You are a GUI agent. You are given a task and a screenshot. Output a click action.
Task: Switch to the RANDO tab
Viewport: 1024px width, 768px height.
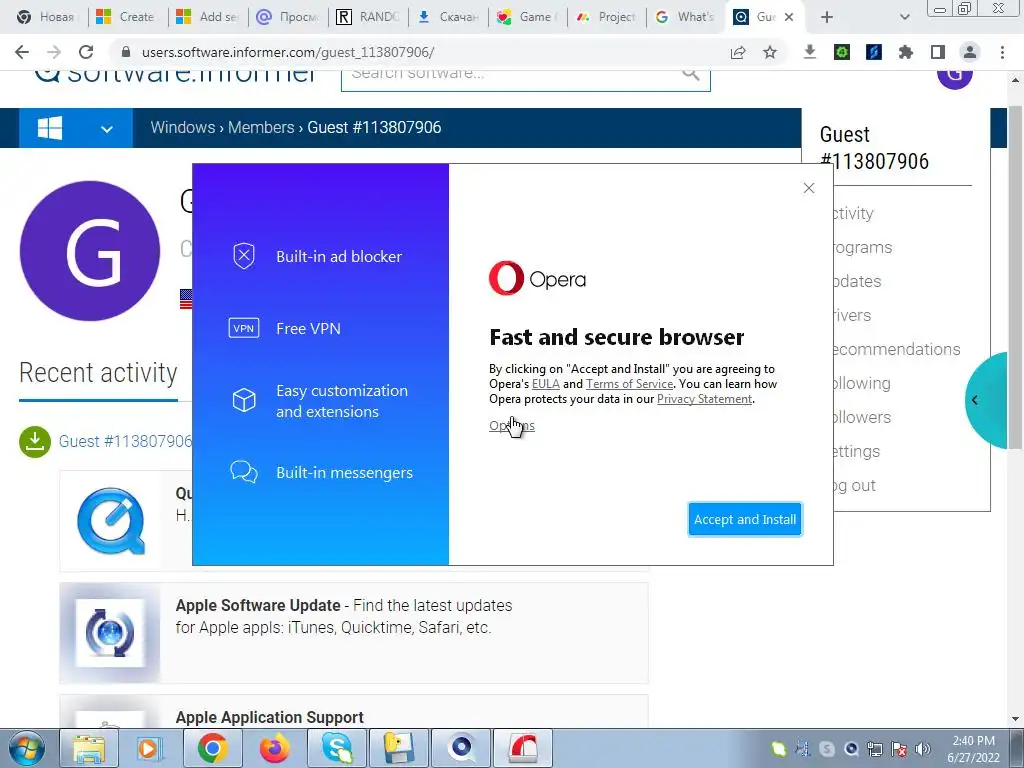click(368, 17)
